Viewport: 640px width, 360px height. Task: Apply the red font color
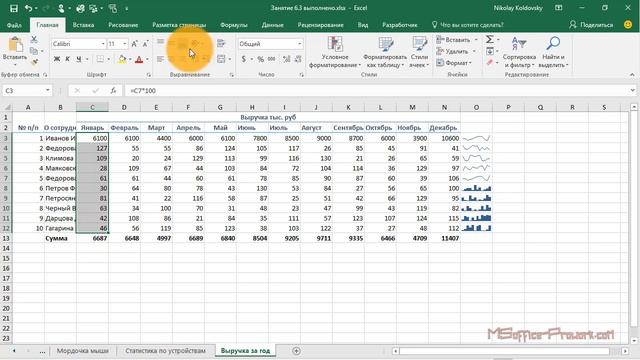[x=139, y=59]
